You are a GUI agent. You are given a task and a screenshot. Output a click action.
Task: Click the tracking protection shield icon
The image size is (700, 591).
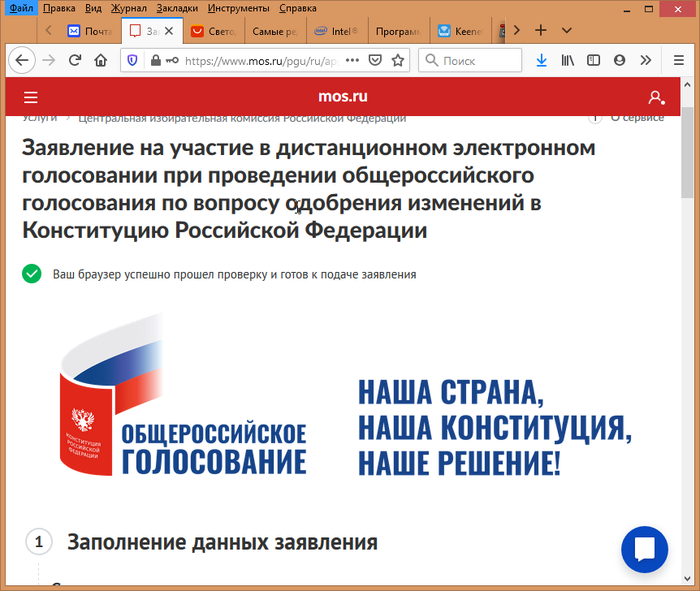(132, 61)
